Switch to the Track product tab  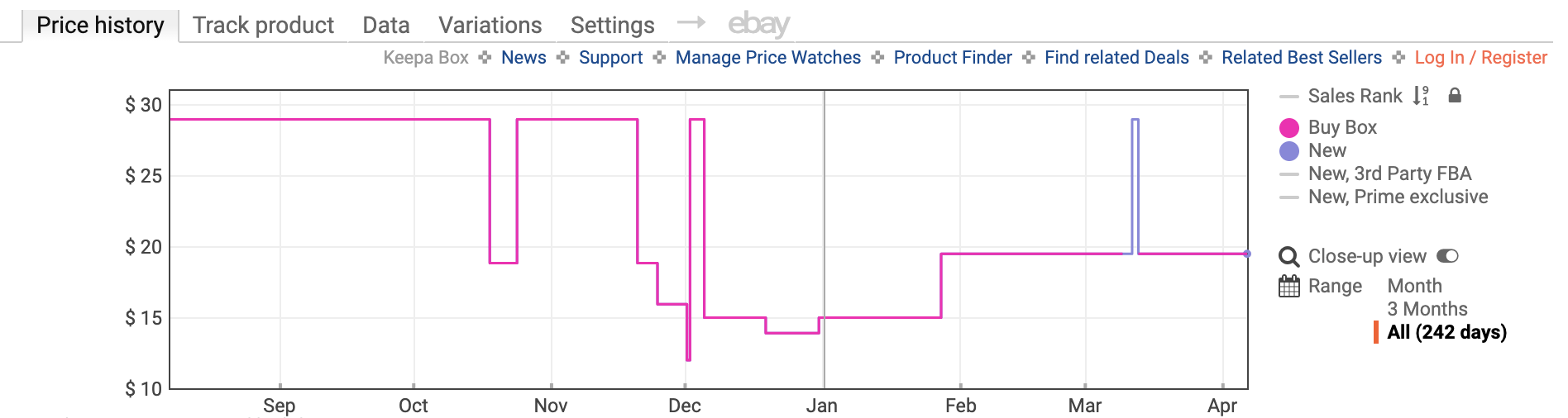263,26
